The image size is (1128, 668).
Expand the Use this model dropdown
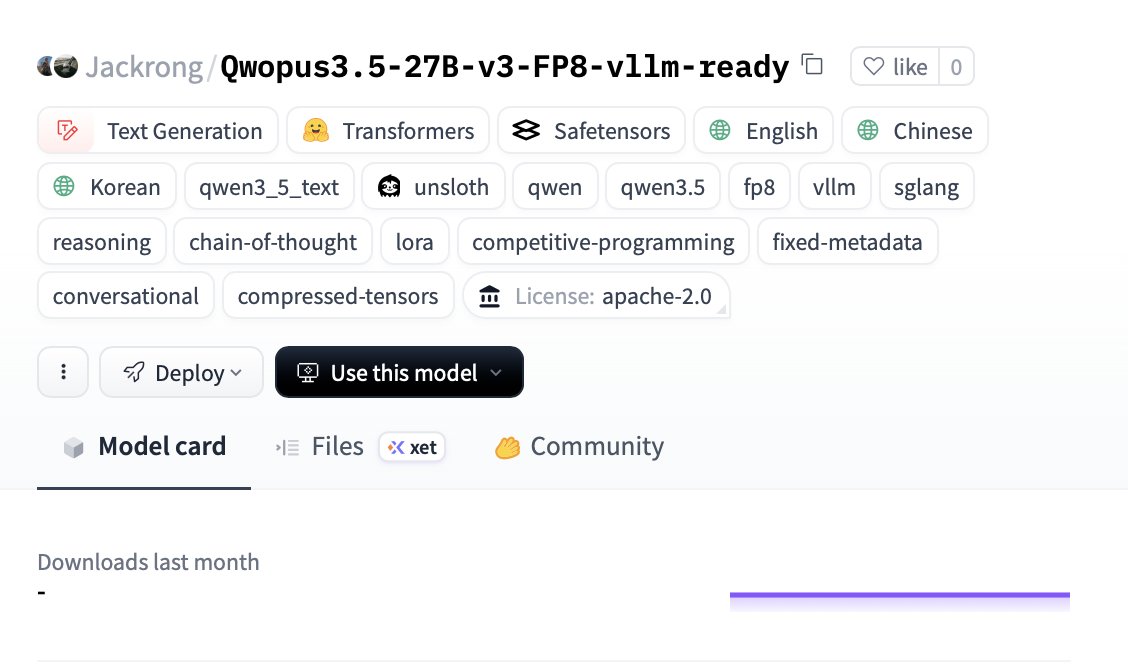[x=399, y=372]
